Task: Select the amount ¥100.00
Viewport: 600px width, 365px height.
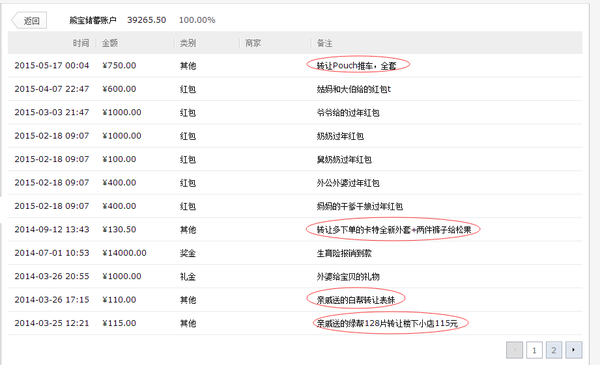Action: 119,159
